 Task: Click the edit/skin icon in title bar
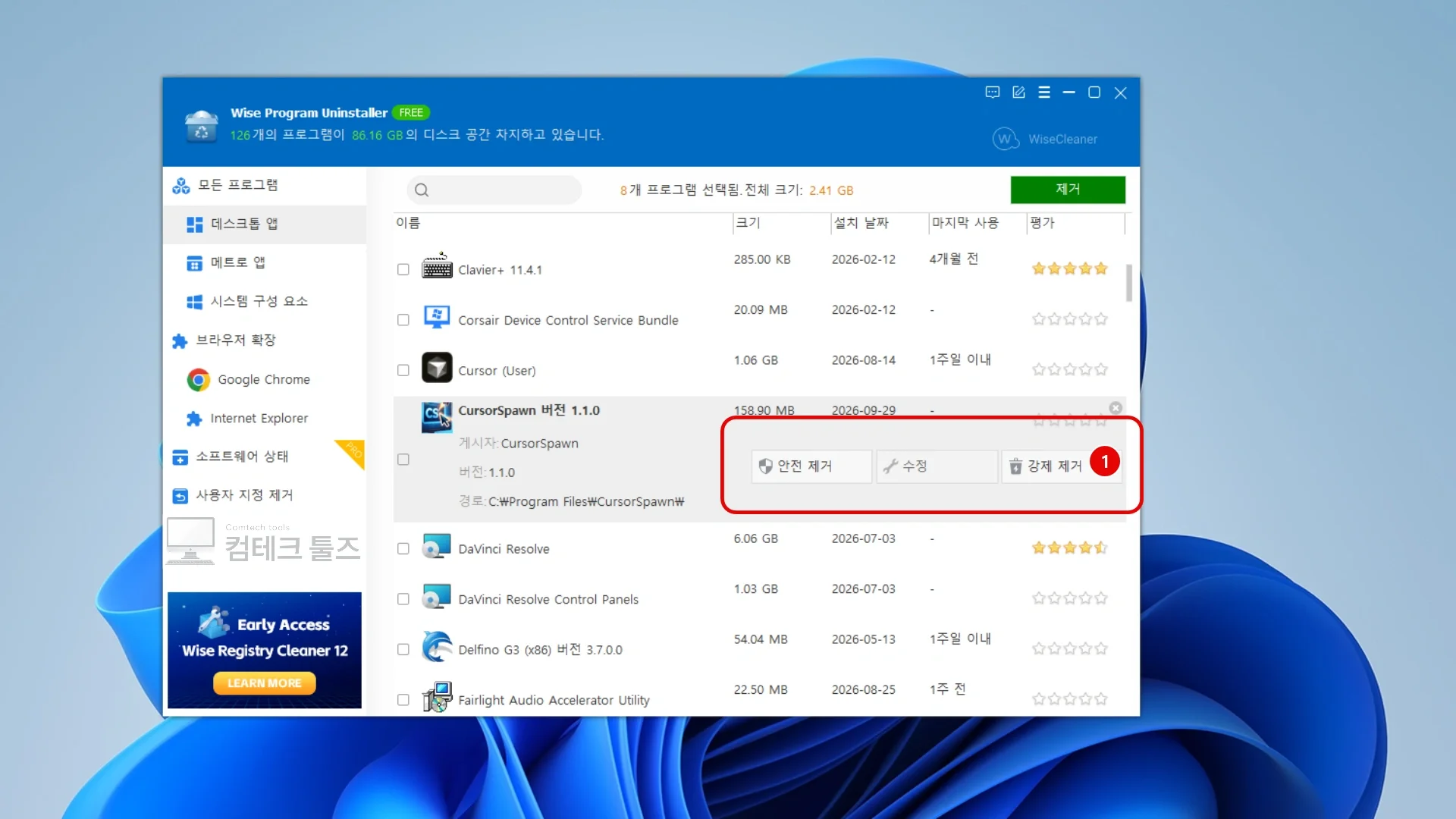tap(1018, 93)
